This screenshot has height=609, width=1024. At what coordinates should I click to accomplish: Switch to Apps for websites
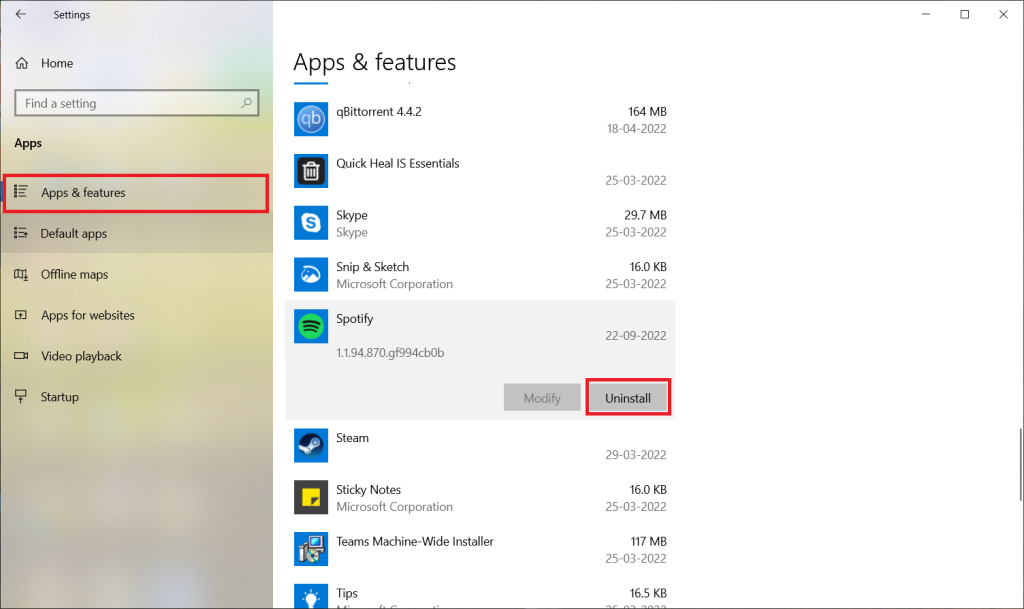tap(87, 316)
